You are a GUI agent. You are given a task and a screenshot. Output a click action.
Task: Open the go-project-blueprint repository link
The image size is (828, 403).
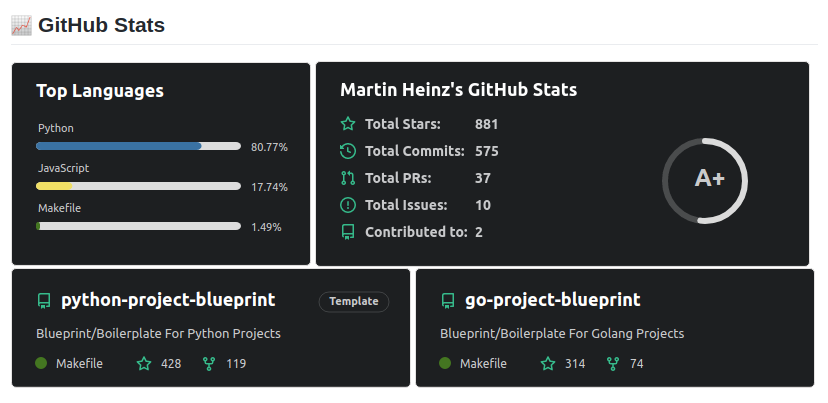[x=552, y=300]
